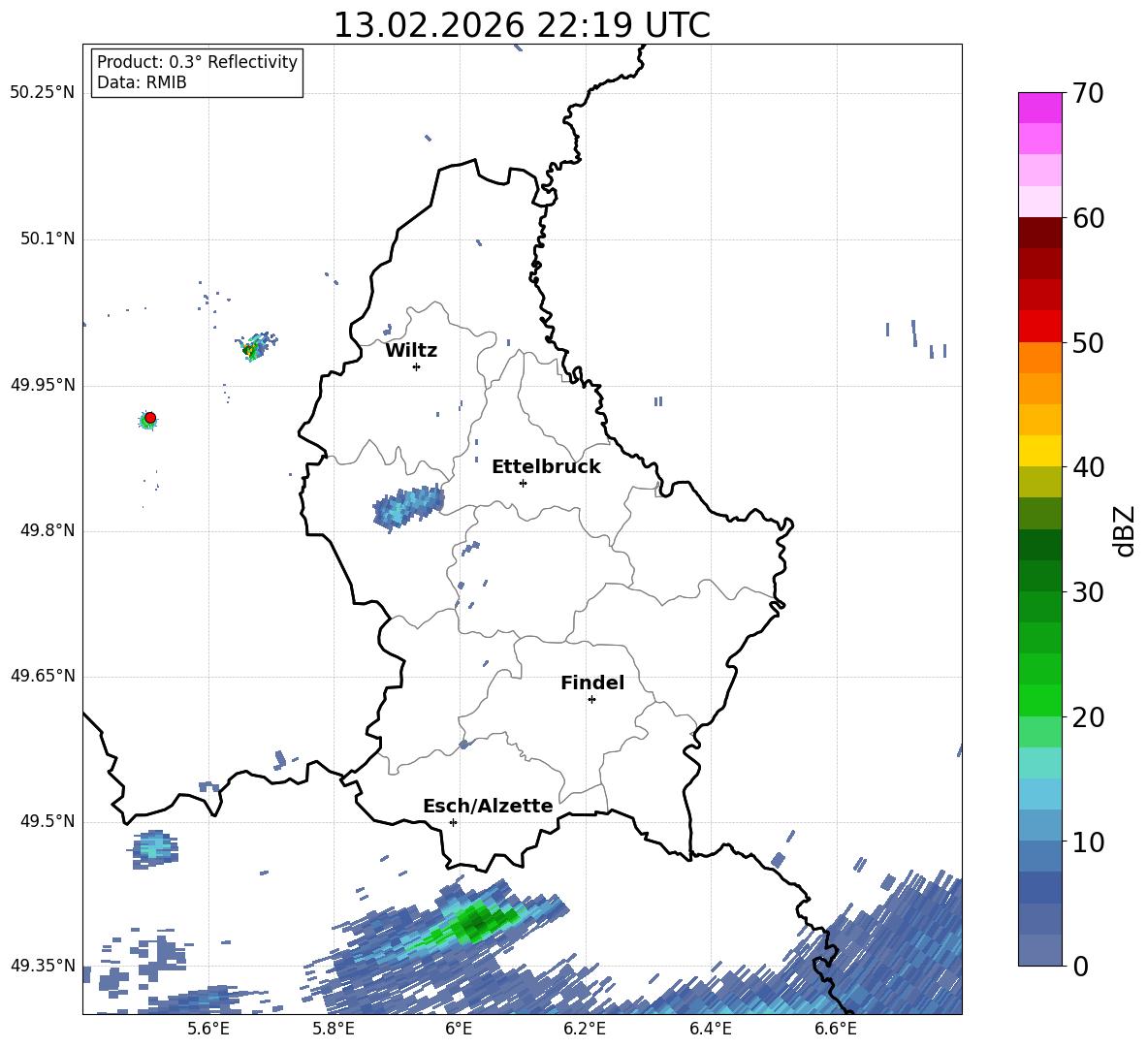This screenshot has width=1148, height=1048.
Task: Click the Findel city cross marker
Action: (x=591, y=700)
